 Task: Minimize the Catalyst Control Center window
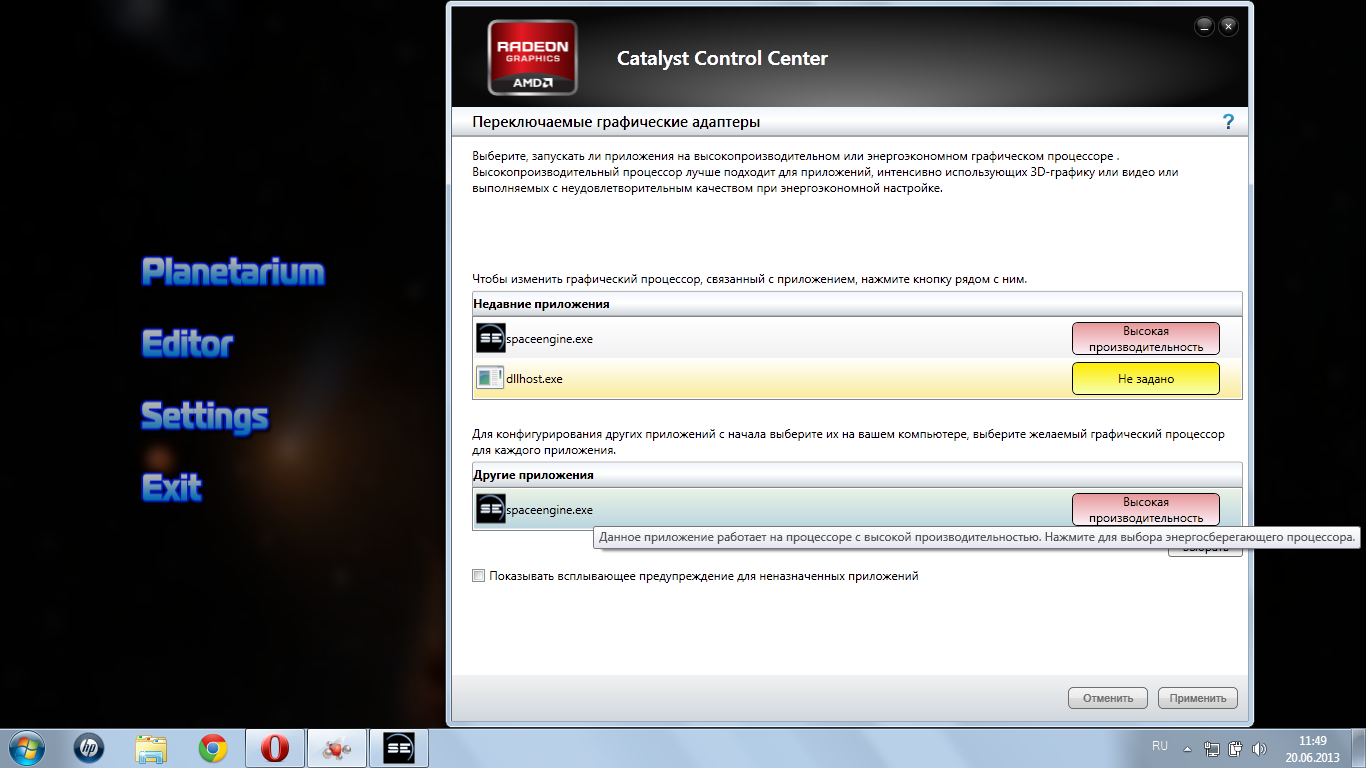click(1205, 25)
